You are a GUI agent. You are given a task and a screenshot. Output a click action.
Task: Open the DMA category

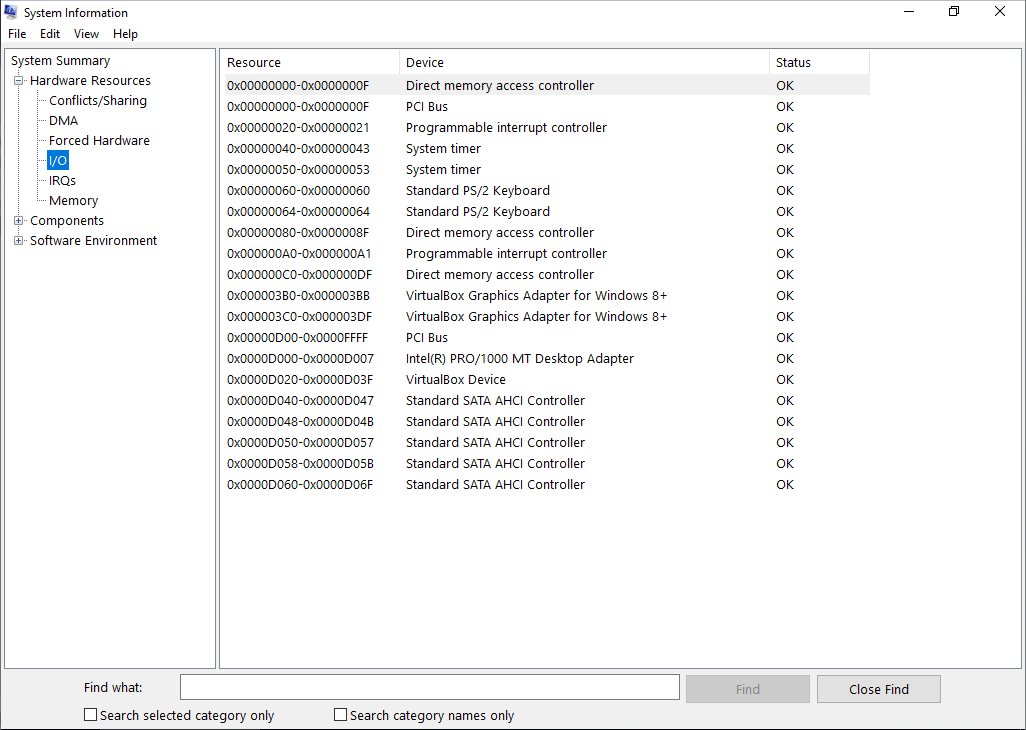[63, 121]
